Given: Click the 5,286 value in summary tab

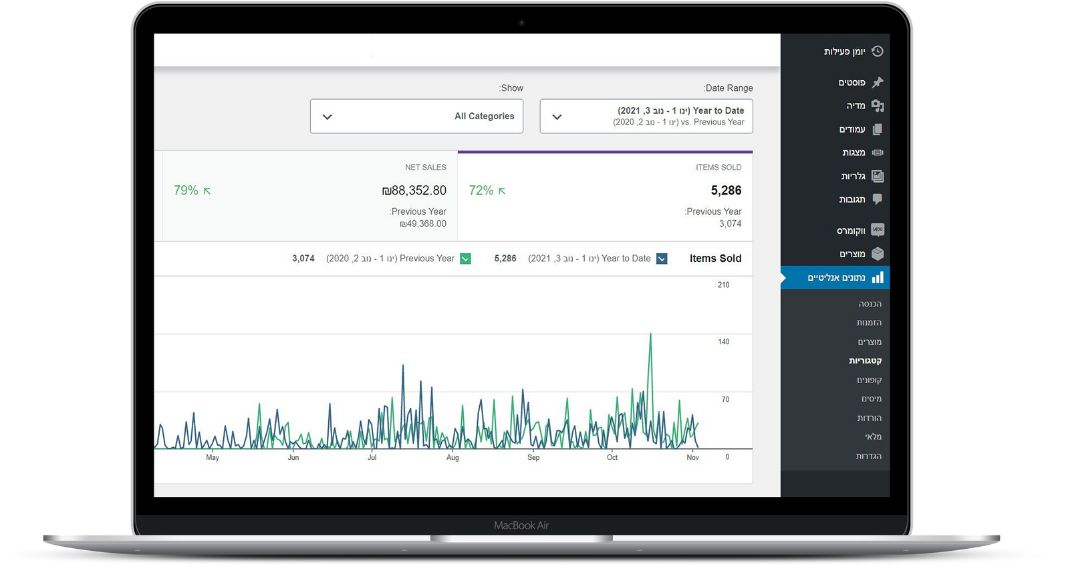Looking at the screenshot, I should point(726,190).
